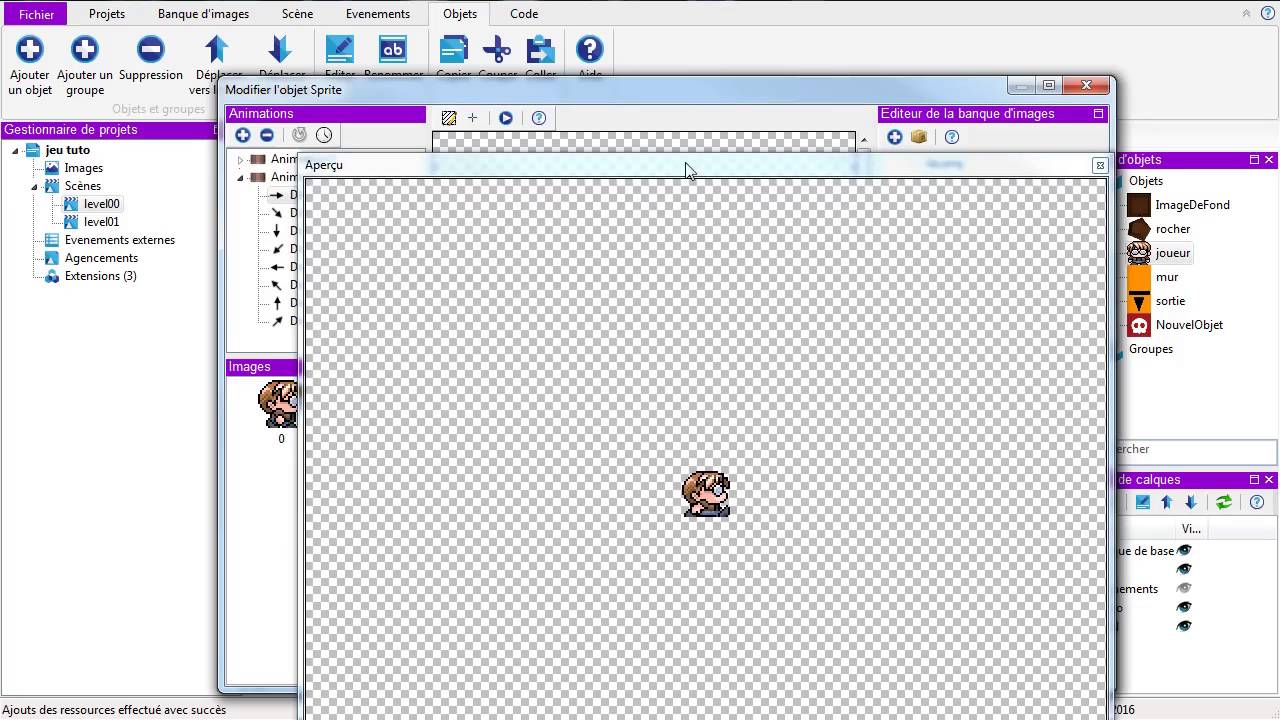Viewport: 1280px width, 720px height.
Task: Select sprite image 0 thumbnail in Images panel
Action: coord(279,405)
